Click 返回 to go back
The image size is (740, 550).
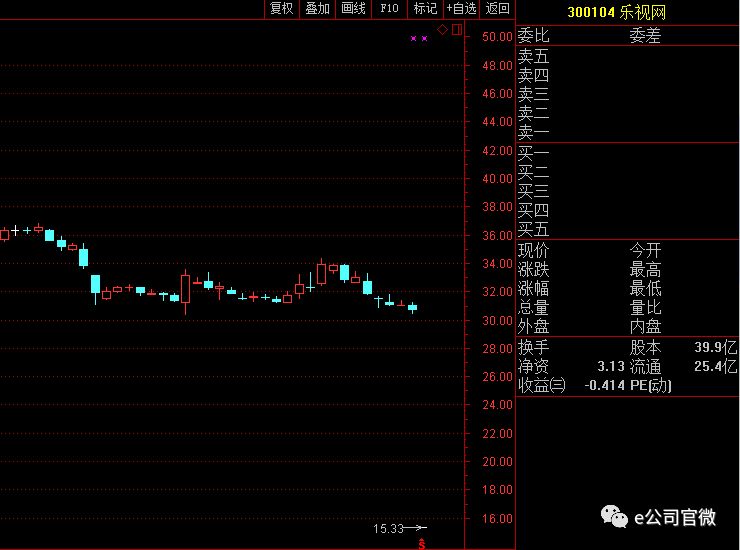coord(497,8)
